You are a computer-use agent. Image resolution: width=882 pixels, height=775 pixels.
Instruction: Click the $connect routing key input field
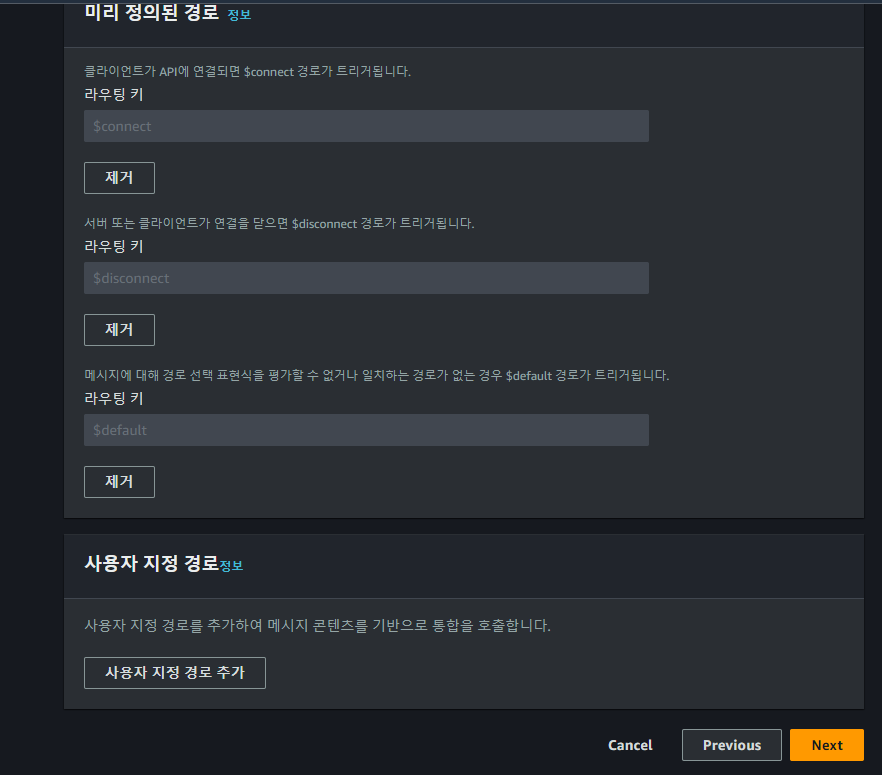point(365,126)
